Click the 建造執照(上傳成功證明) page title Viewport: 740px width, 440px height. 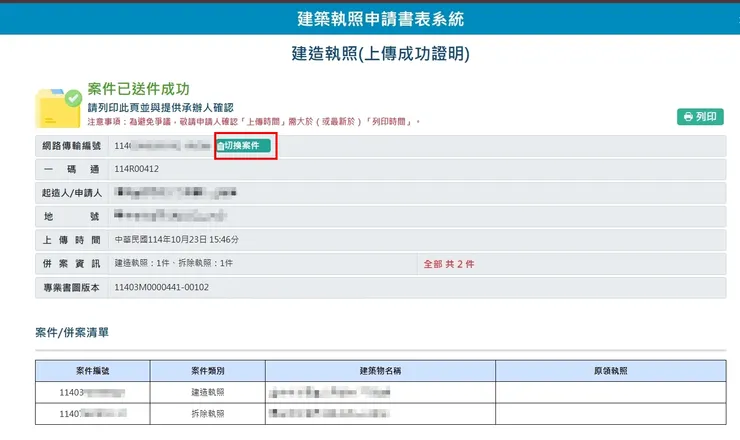[380, 53]
